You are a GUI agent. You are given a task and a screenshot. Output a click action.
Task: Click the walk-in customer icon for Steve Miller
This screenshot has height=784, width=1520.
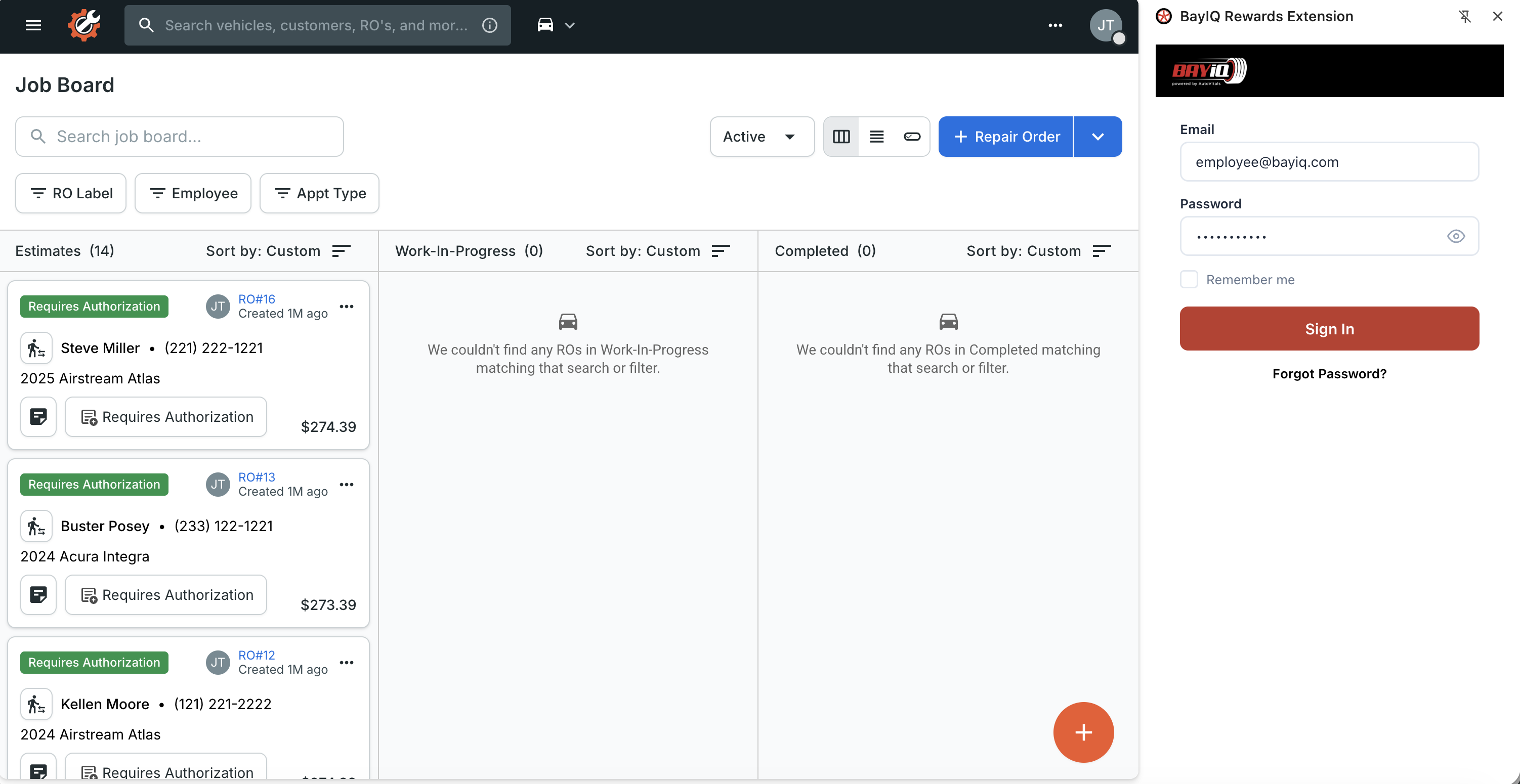36,348
